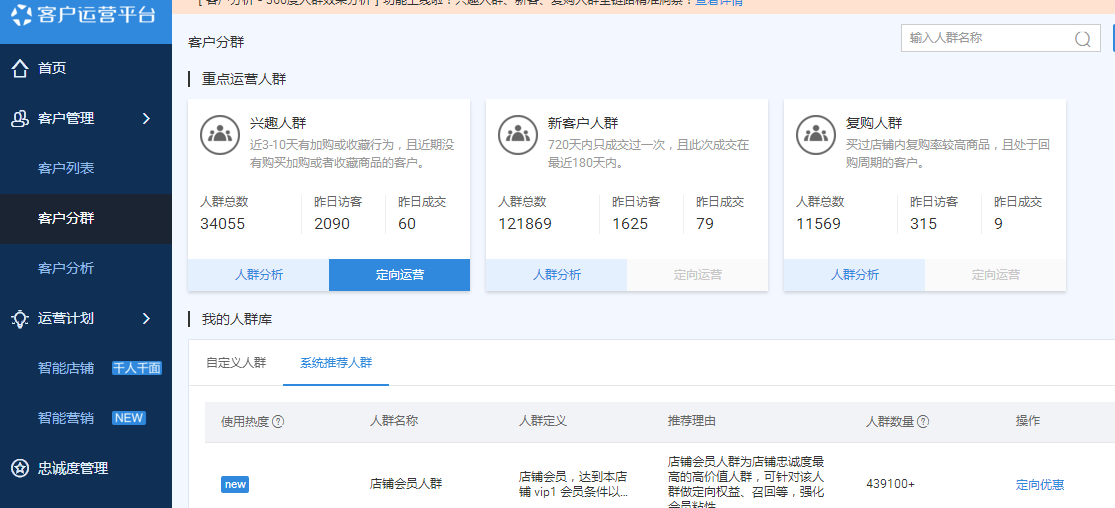
Task: Click the search magnifier icon in search box
Action: (1082, 39)
